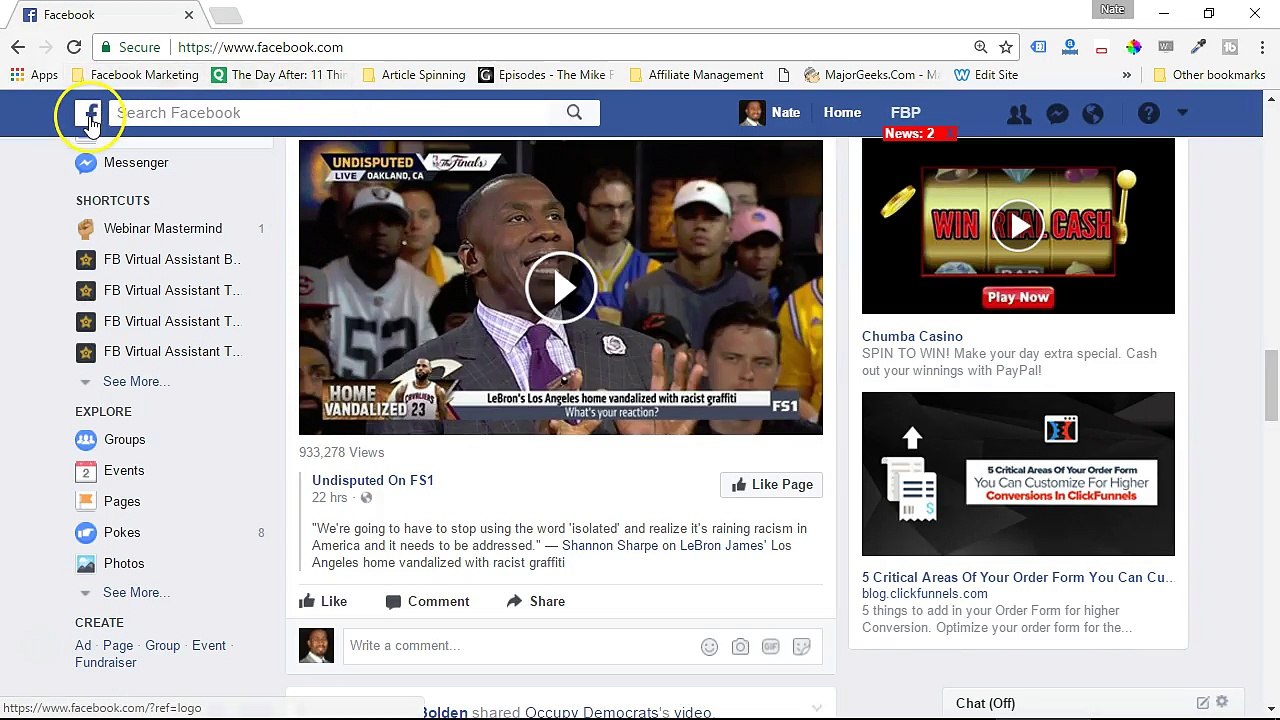The image size is (1280, 720).
Task: Click the zoom magnifier in address bar
Action: [x=981, y=47]
